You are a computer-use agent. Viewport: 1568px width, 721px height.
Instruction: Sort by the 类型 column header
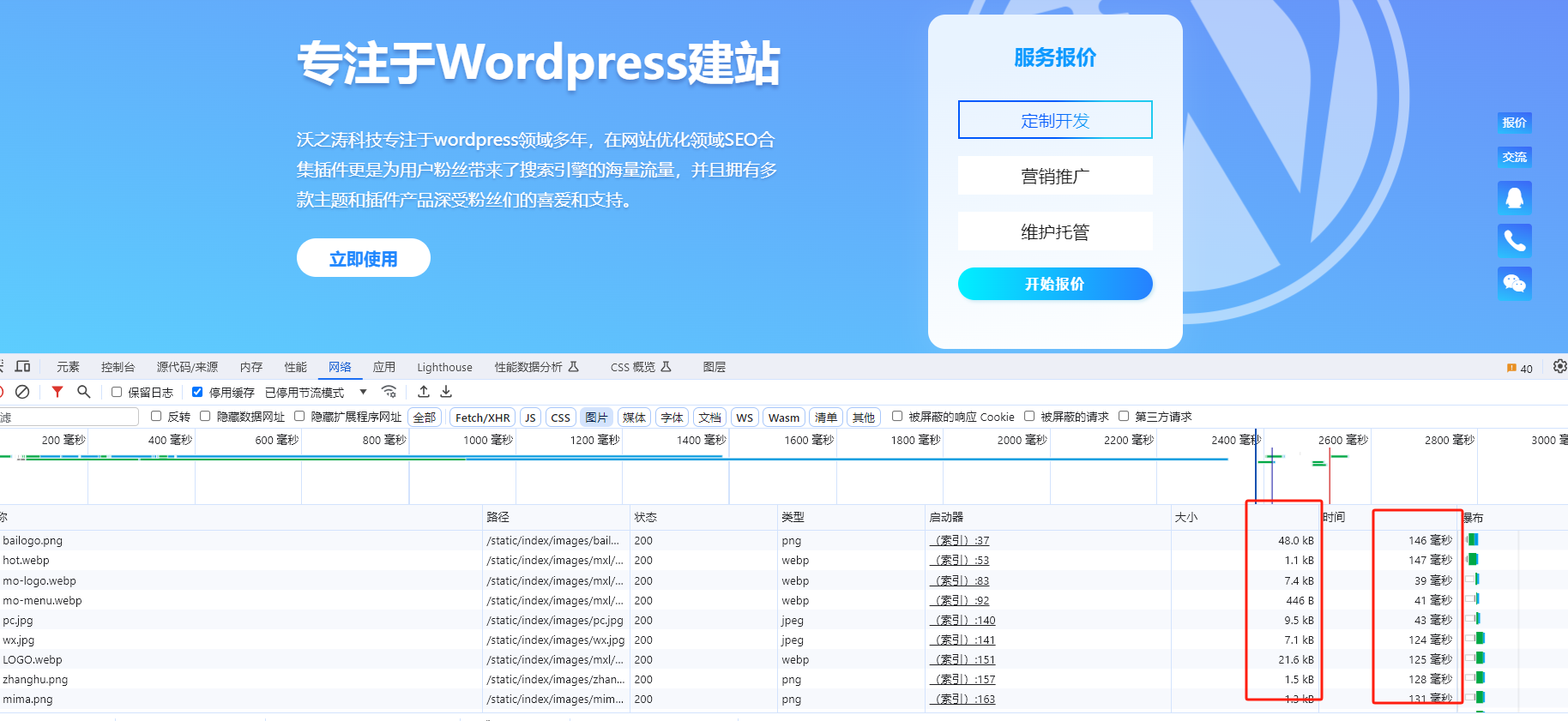[x=851, y=517]
